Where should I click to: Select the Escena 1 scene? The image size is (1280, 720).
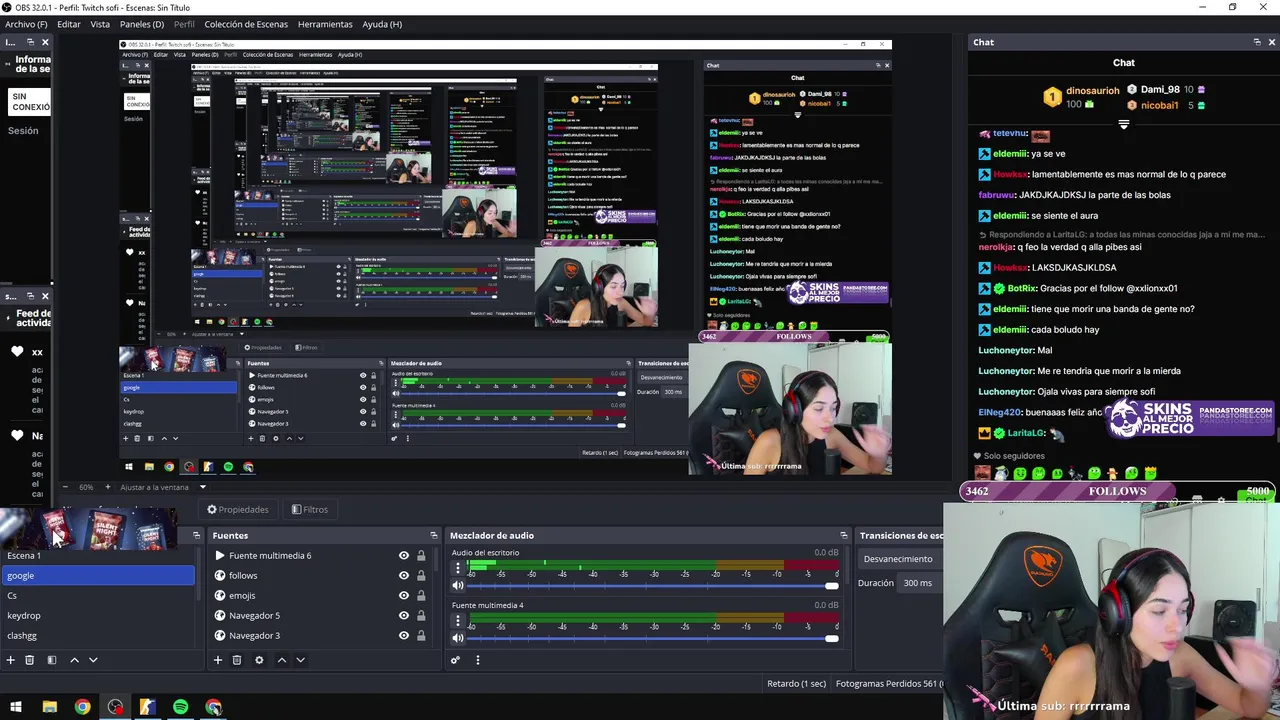(97, 556)
